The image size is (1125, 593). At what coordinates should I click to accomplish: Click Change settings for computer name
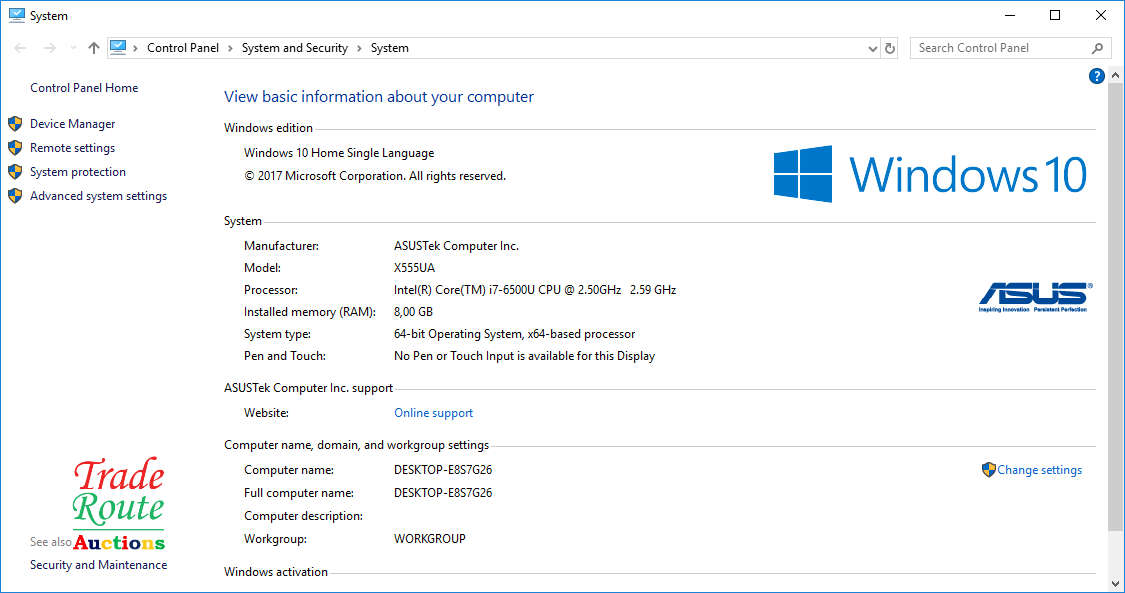point(1039,470)
